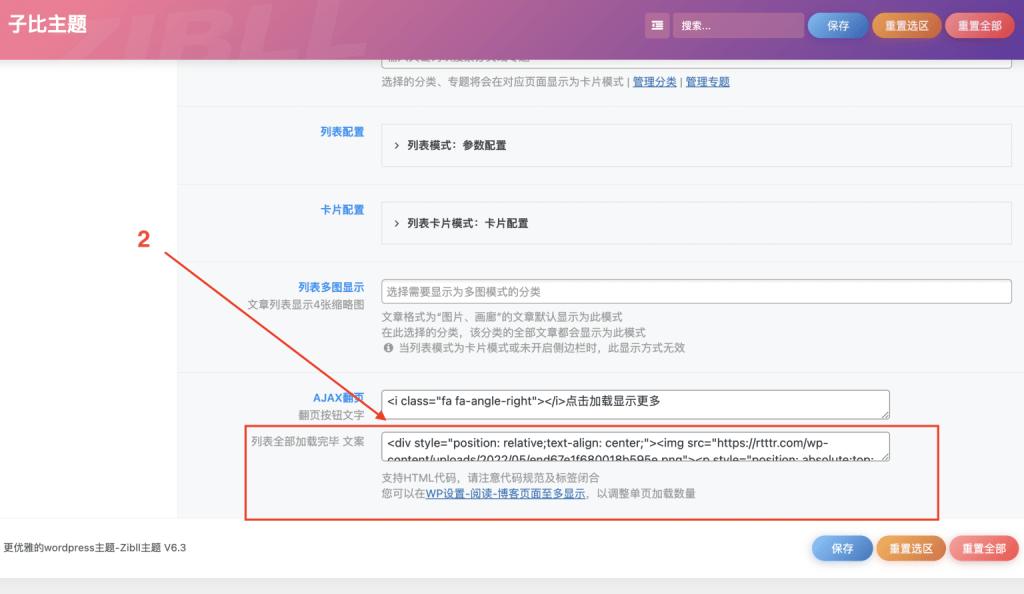
Task: Click inside the 搜索 search field
Action: pos(738,24)
